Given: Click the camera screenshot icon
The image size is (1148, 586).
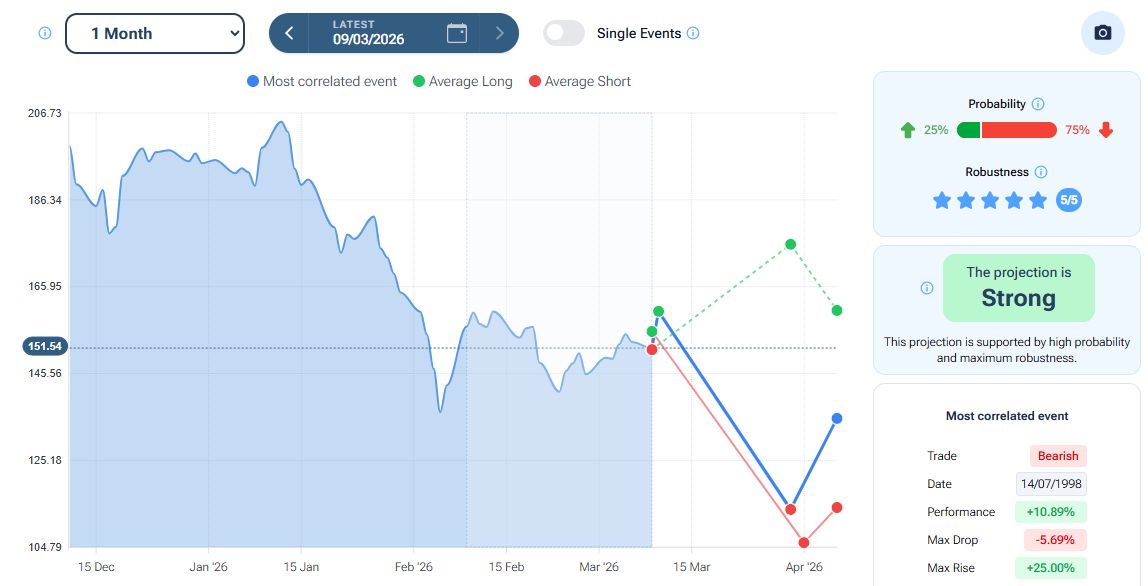Looking at the screenshot, I should point(1103,33).
